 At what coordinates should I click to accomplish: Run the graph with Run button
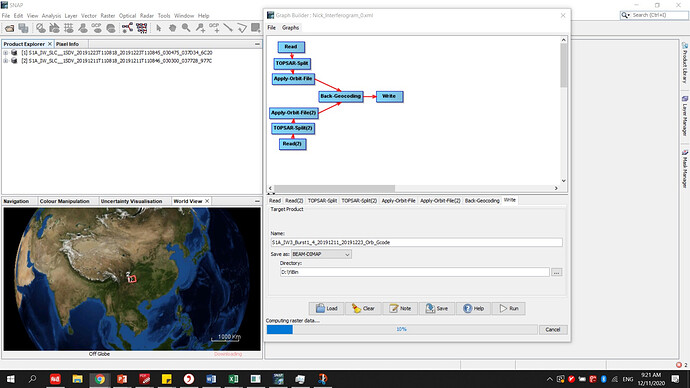point(509,308)
